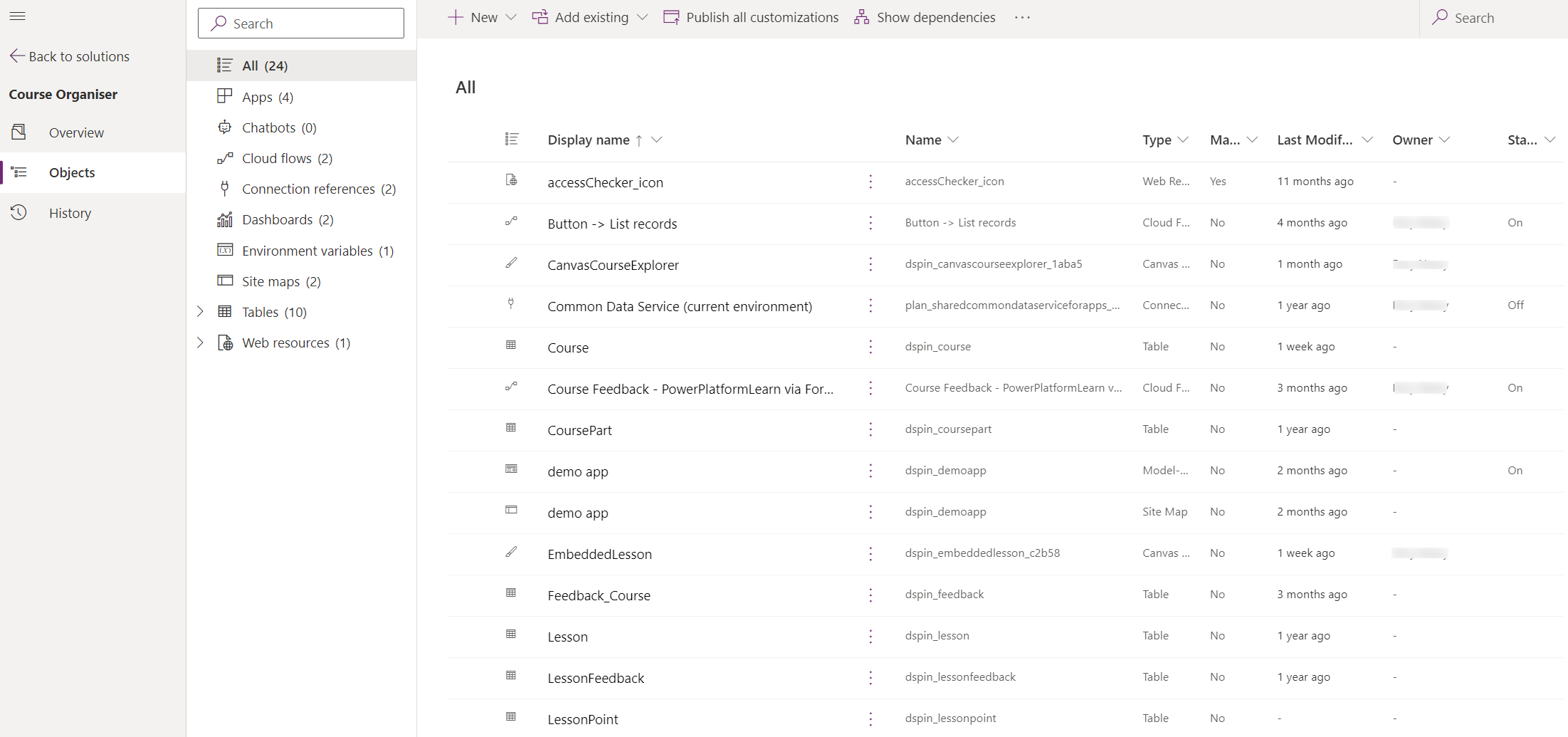Click Back to solutions link
This screenshot has height=737, width=1568.
click(78, 56)
